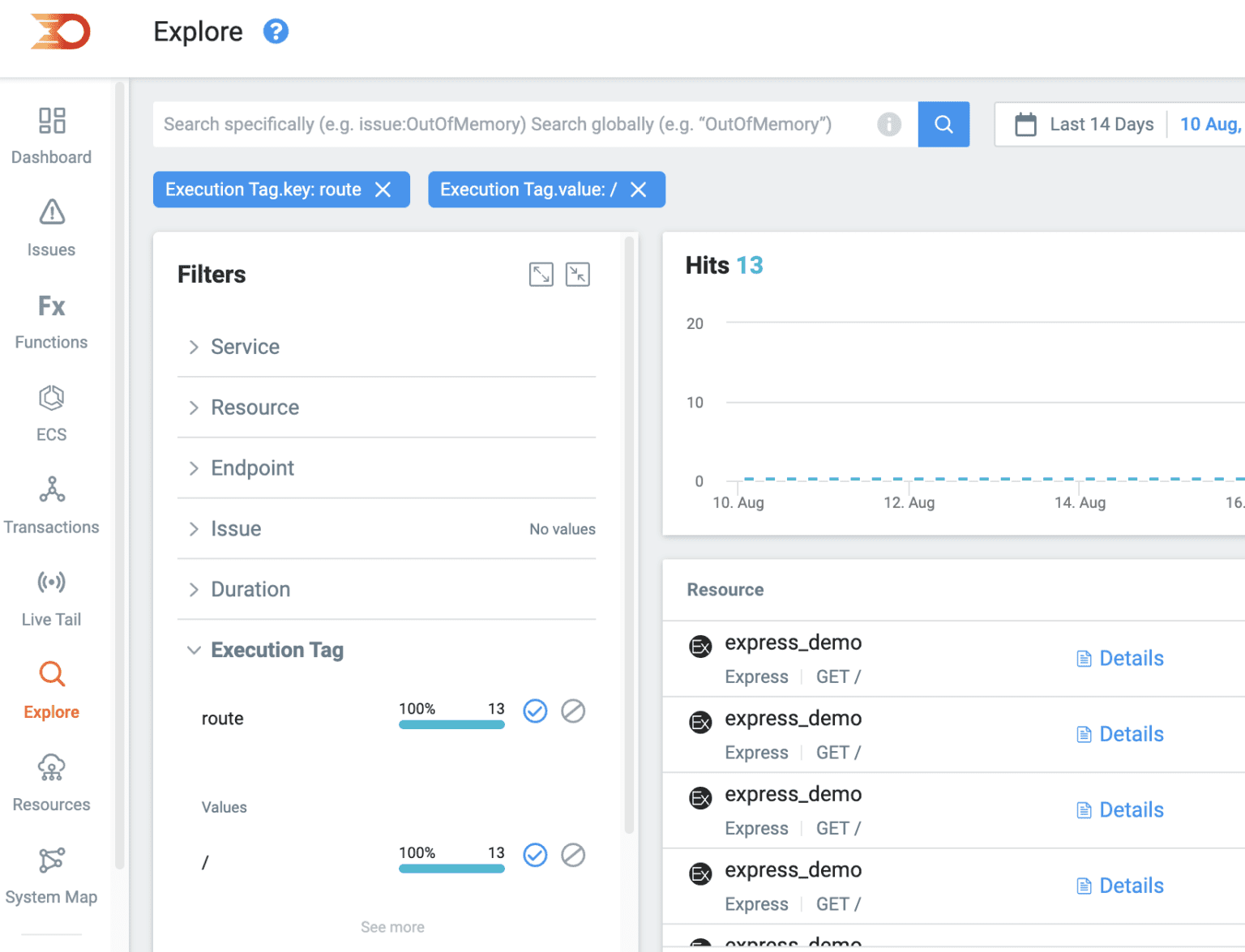Enable the include toggle for the route tag
The image size is (1245, 952).
coord(535,711)
